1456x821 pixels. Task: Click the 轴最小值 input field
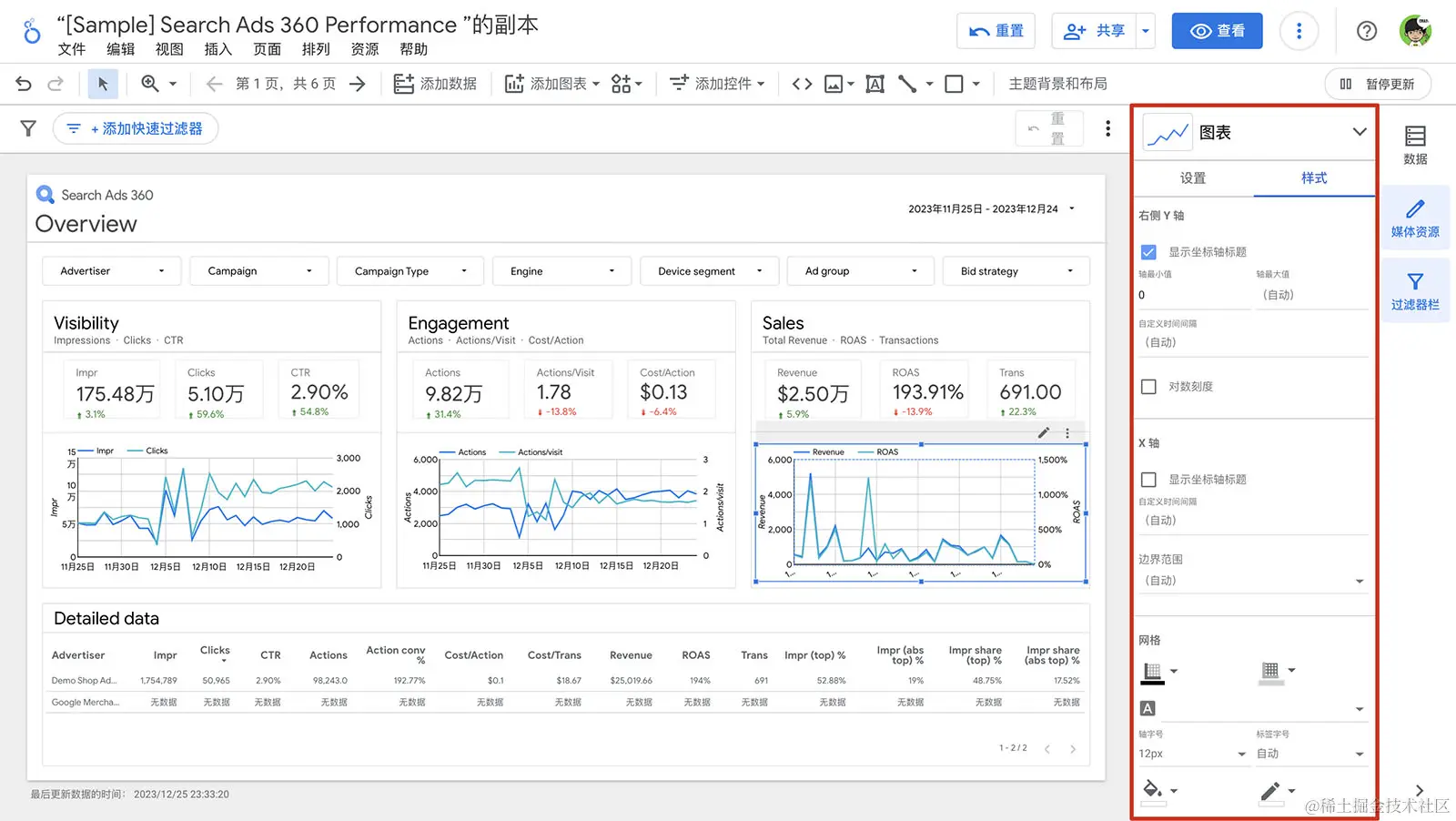click(x=1193, y=295)
